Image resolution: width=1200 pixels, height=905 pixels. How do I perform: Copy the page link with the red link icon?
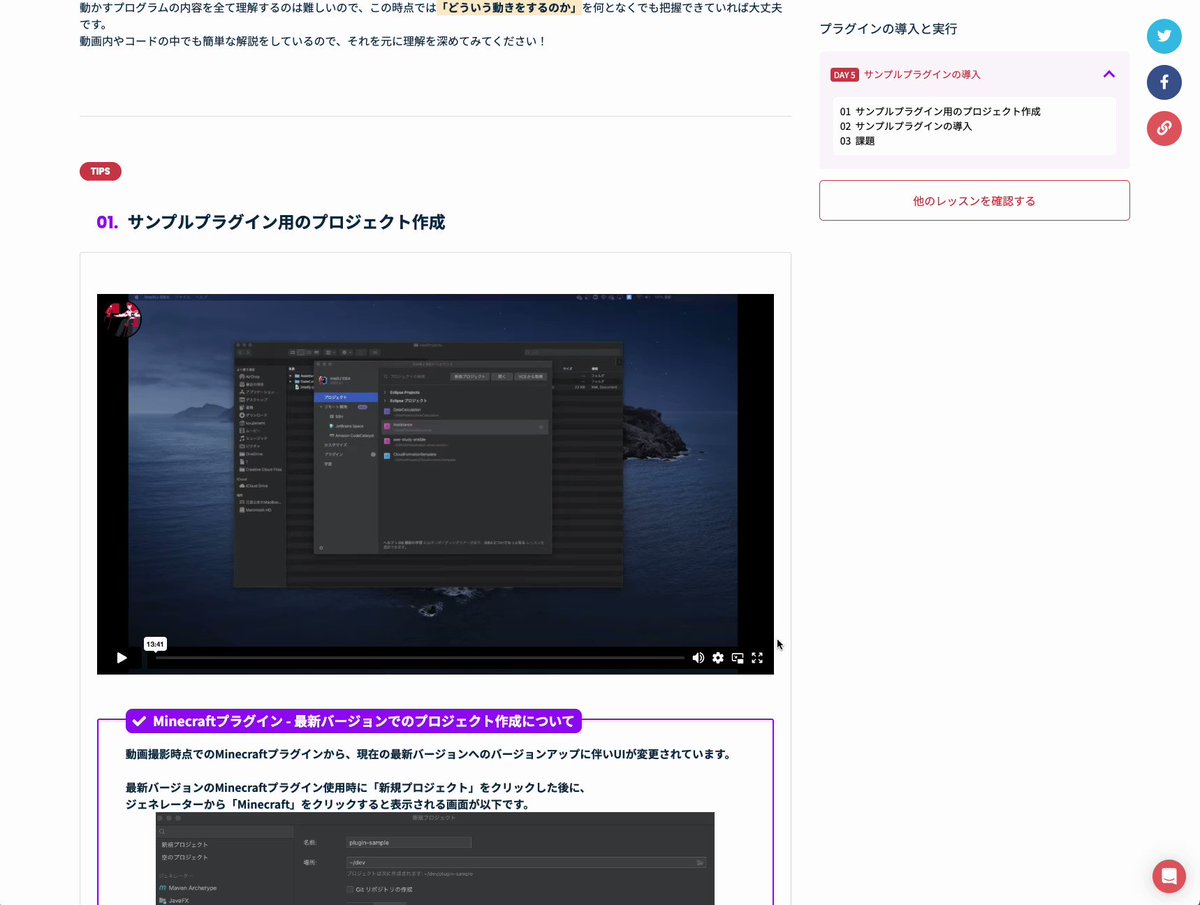(x=1163, y=128)
